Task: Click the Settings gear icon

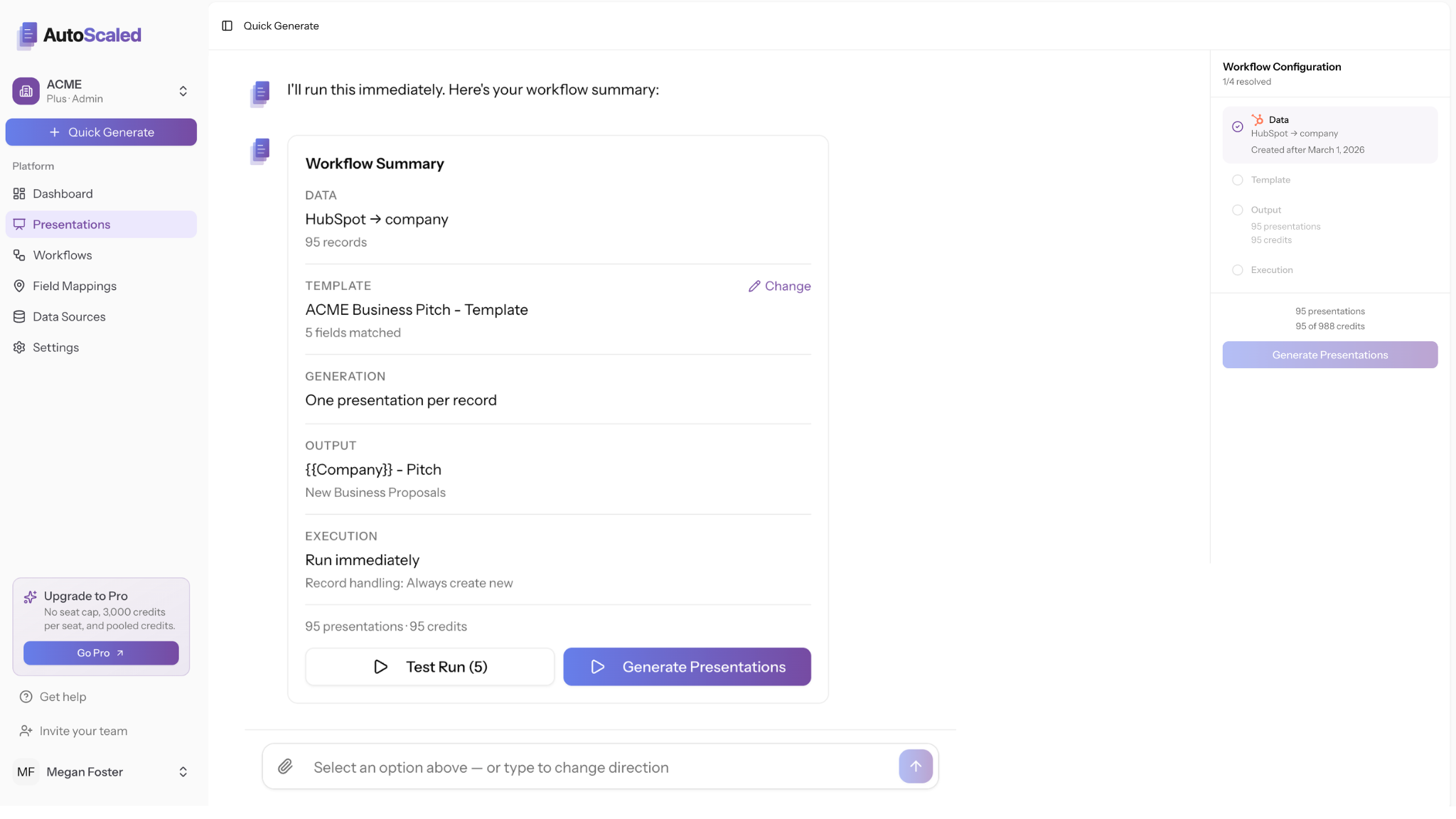Action: click(19, 347)
